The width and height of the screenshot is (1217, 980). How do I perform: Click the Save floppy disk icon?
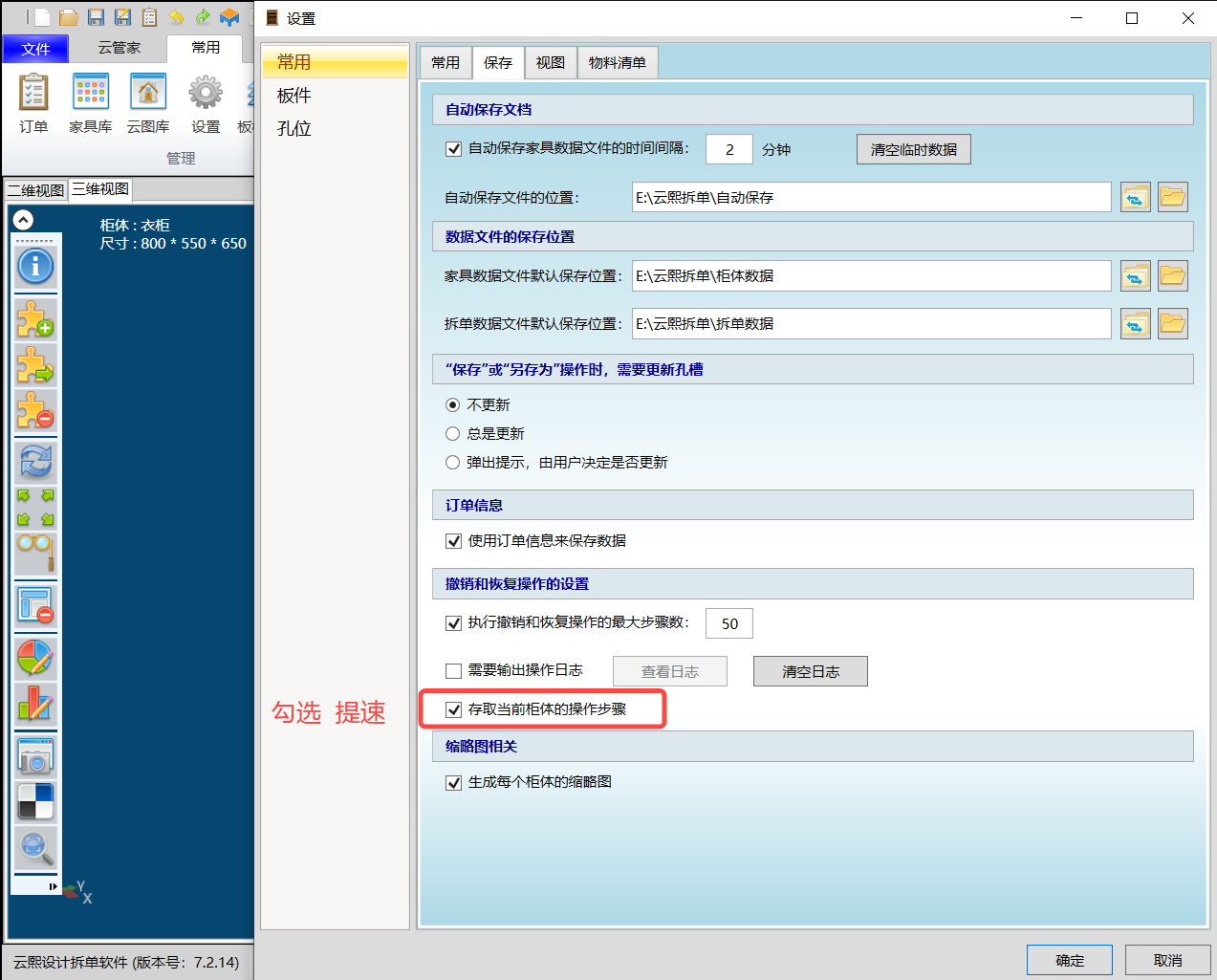coord(96,17)
